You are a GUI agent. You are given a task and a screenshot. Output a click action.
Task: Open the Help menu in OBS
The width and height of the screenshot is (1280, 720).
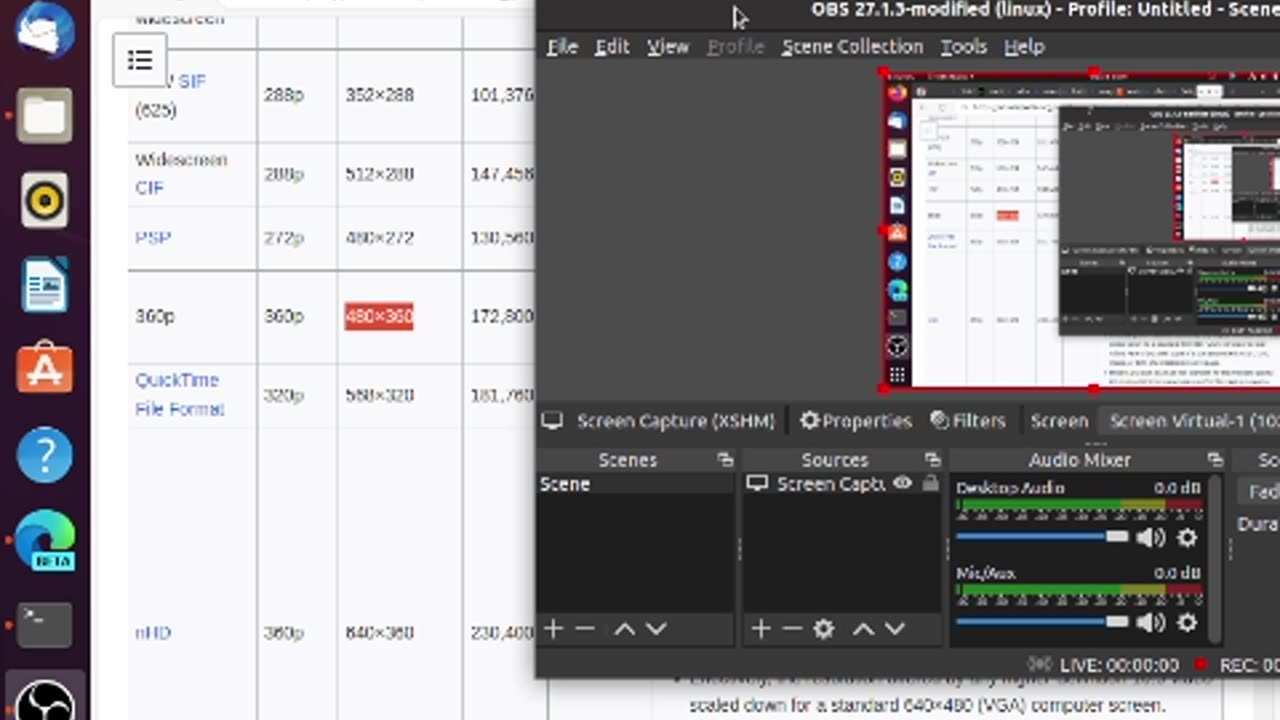[x=1024, y=47]
